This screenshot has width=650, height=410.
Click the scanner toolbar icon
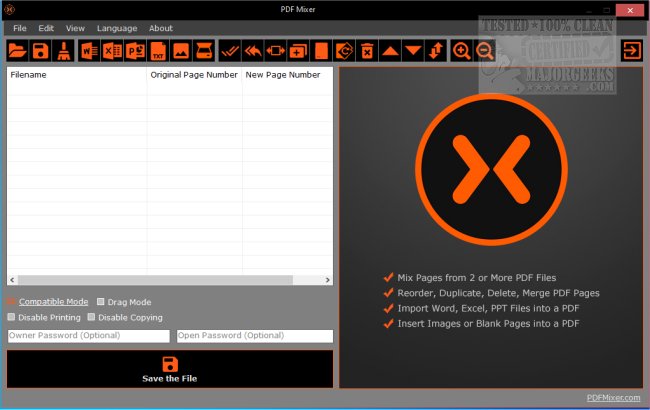(x=204, y=51)
